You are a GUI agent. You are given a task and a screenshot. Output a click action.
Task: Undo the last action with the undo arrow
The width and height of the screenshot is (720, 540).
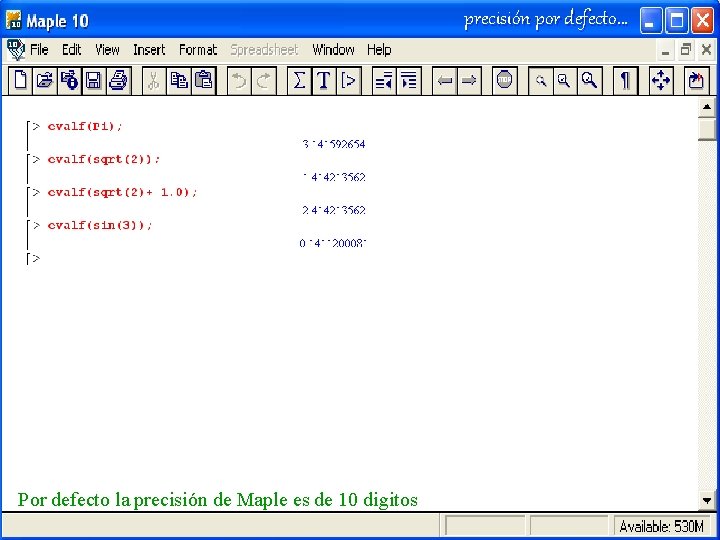coord(239,81)
